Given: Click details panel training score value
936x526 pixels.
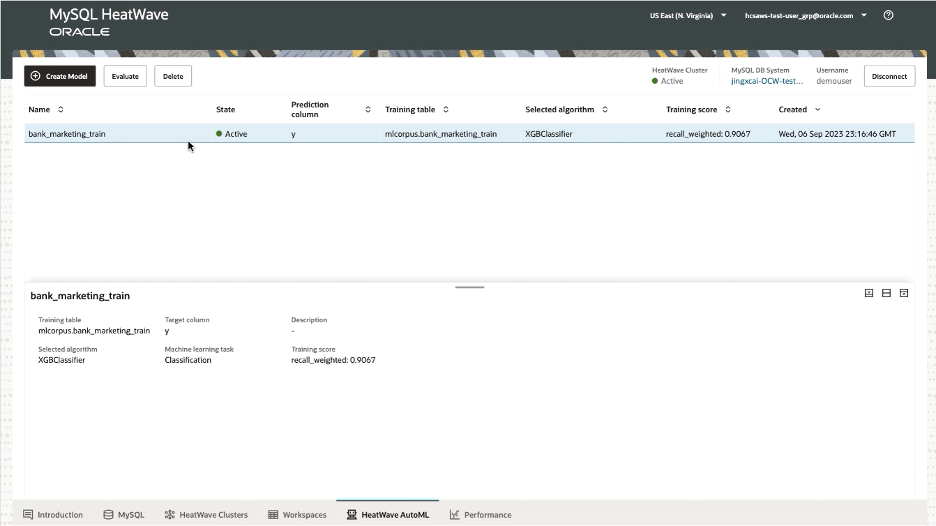Looking at the screenshot, I should coord(333,360).
